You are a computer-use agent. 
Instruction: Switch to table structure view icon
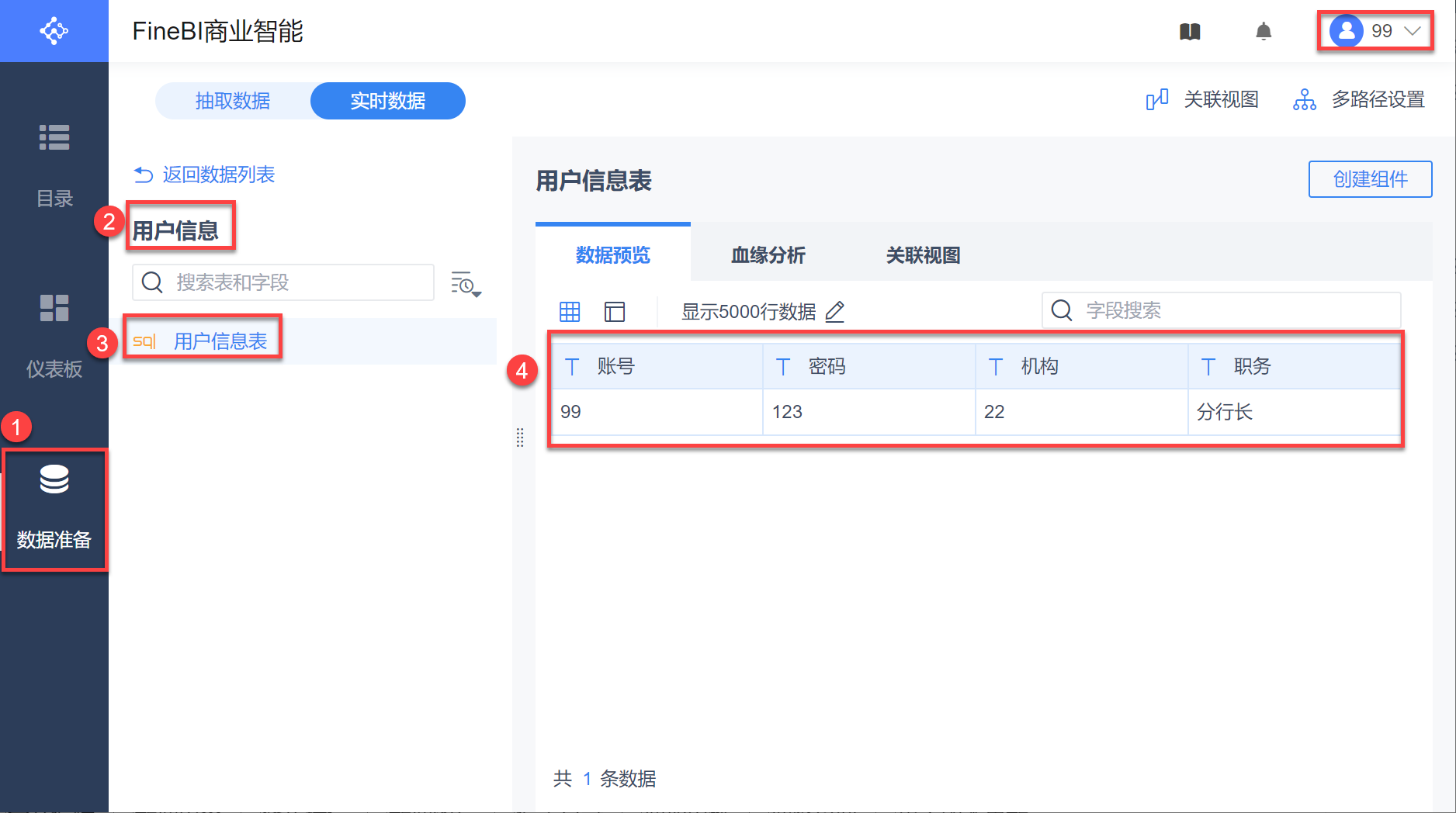(615, 312)
